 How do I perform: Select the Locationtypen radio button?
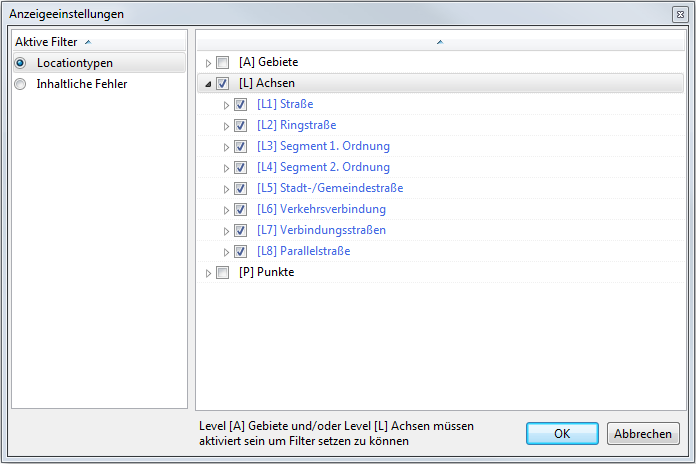(20, 63)
